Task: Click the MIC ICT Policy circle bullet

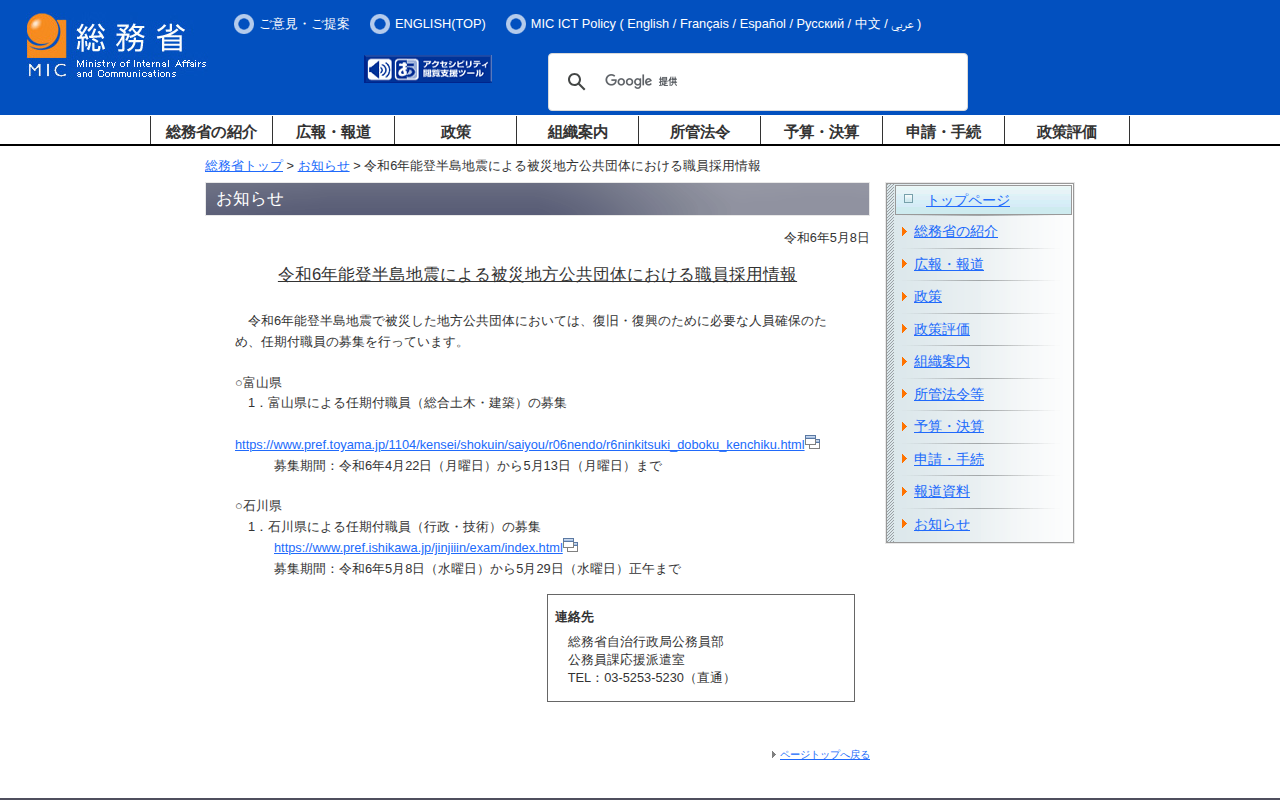Action: (x=516, y=24)
